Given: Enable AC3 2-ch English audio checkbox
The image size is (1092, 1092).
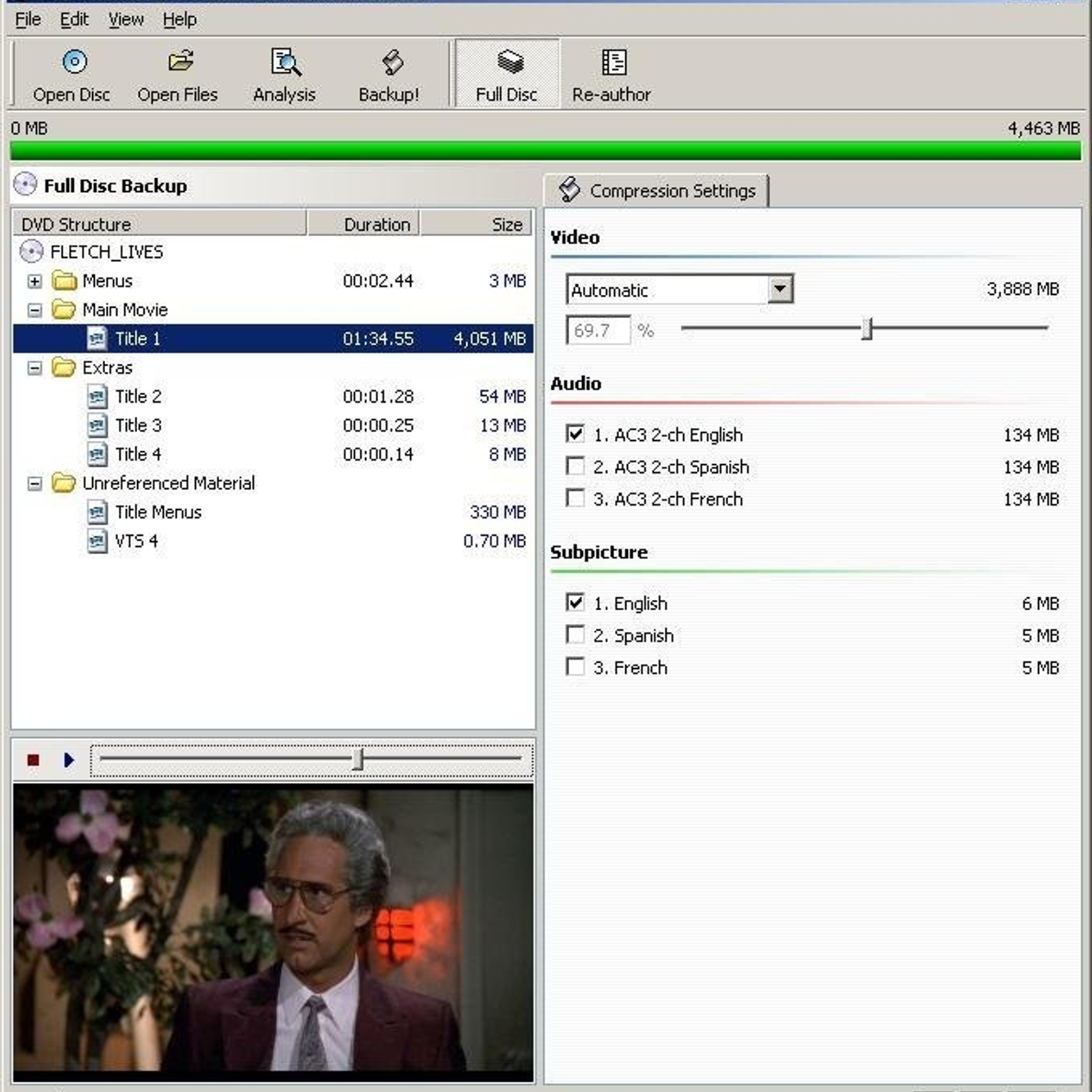Looking at the screenshot, I should click(575, 433).
